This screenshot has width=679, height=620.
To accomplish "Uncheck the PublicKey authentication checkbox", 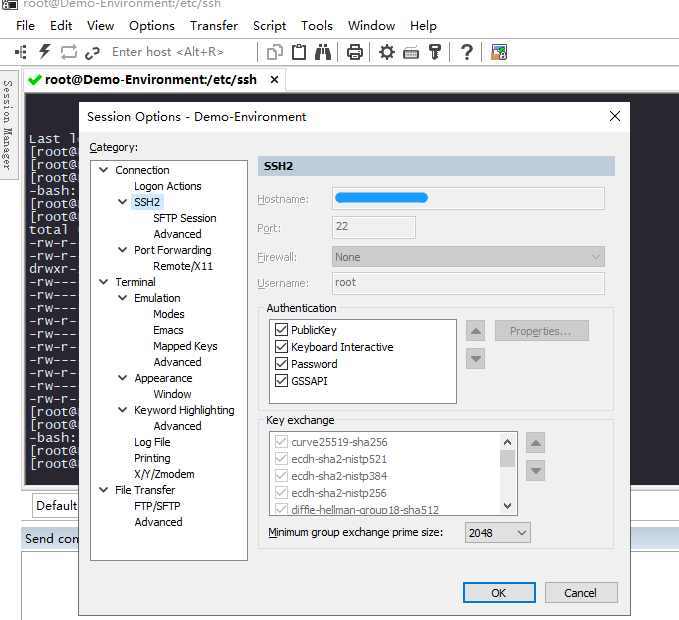I will coord(281,330).
